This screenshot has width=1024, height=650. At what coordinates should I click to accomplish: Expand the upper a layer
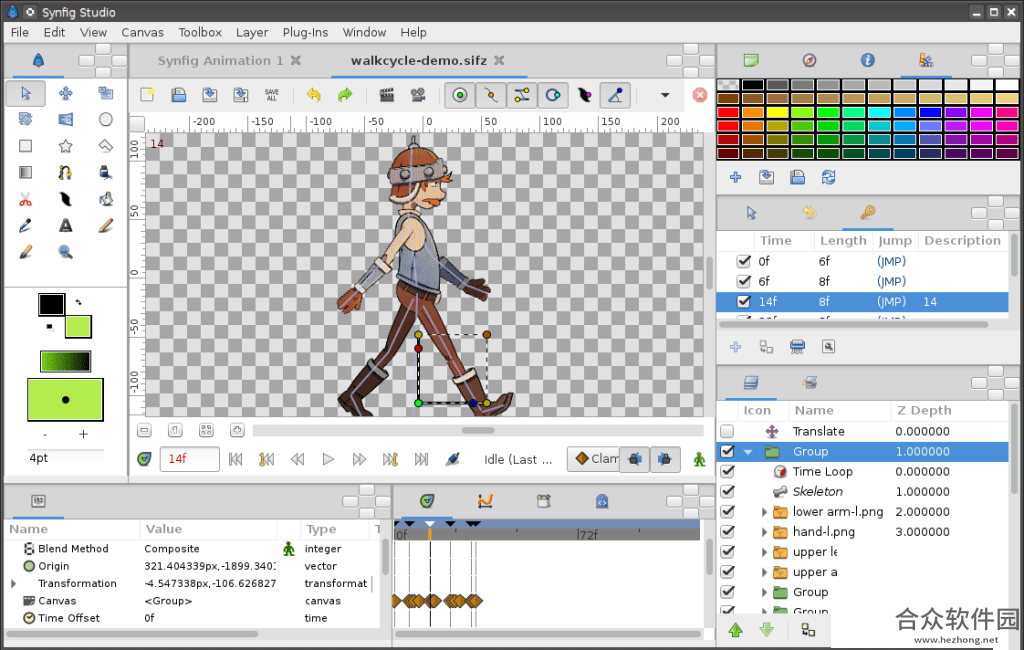tap(764, 572)
